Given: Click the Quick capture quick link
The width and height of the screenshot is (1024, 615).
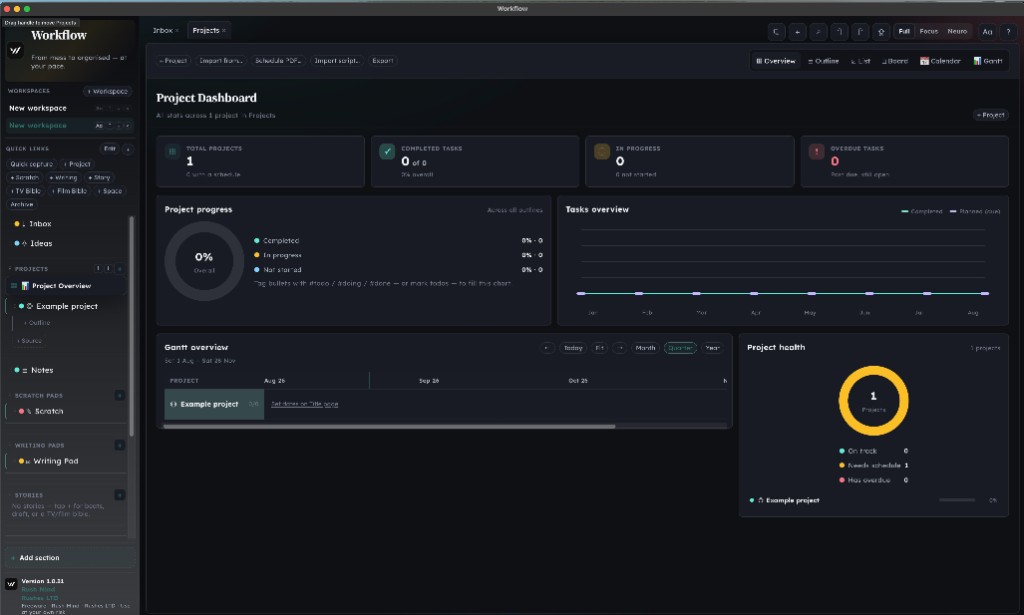Looking at the screenshot, I should [x=31, y=164].
